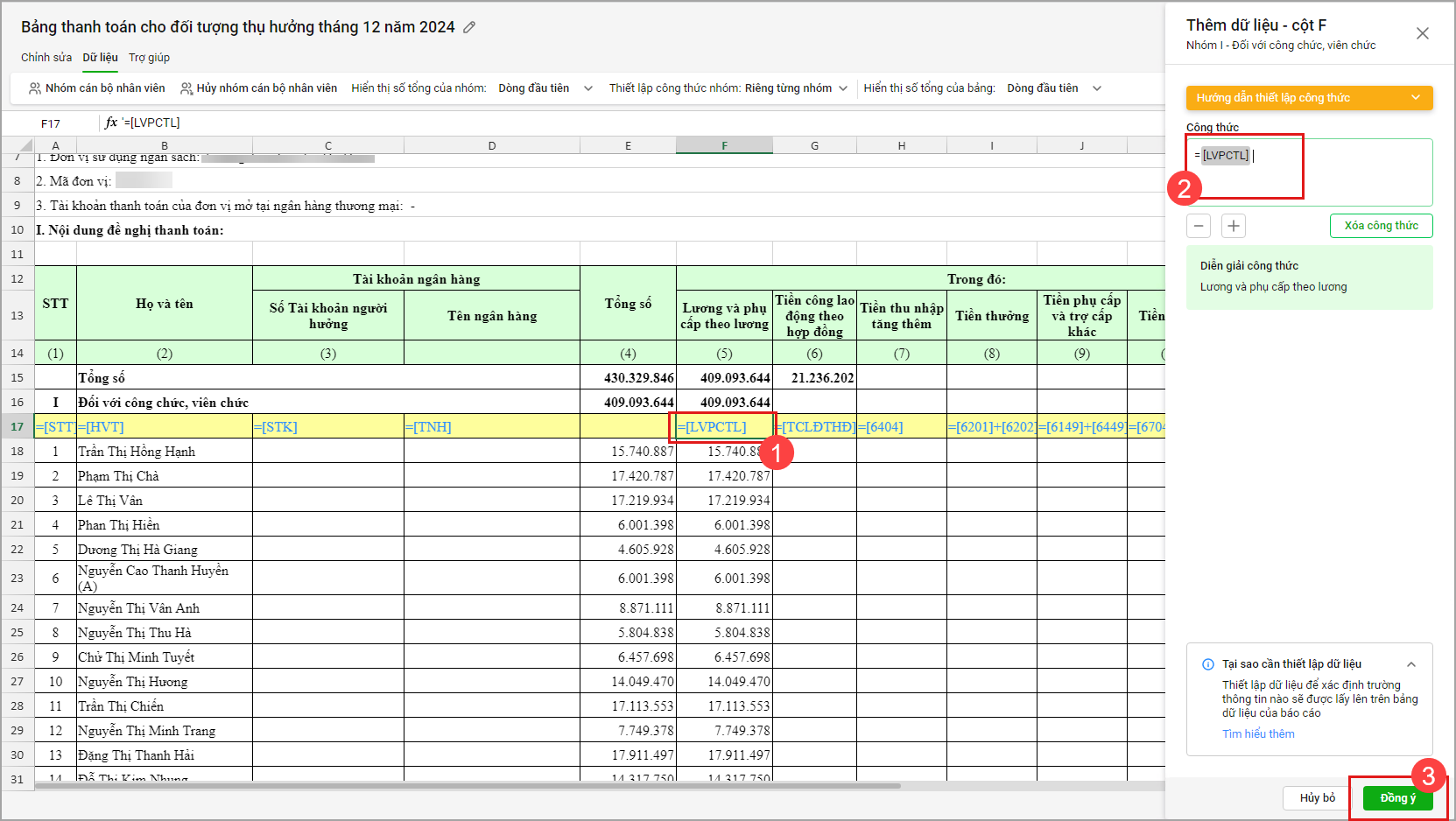Click the cell Trần Thị Hồng Hạnh
1456x821 pixels.
tap(165, 452)
